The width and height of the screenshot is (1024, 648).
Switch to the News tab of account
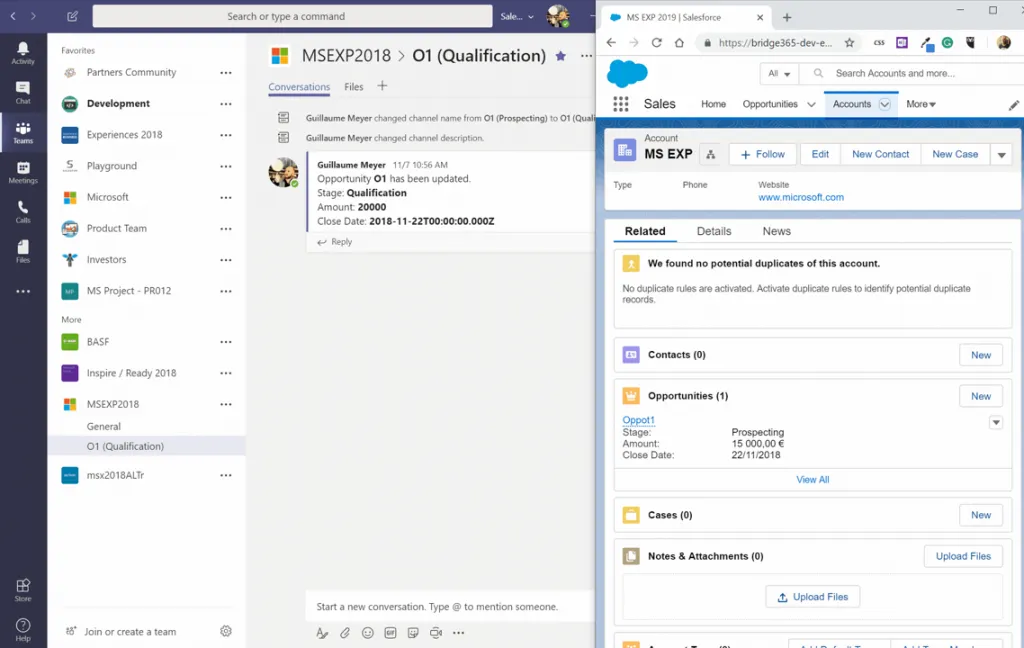776,231
